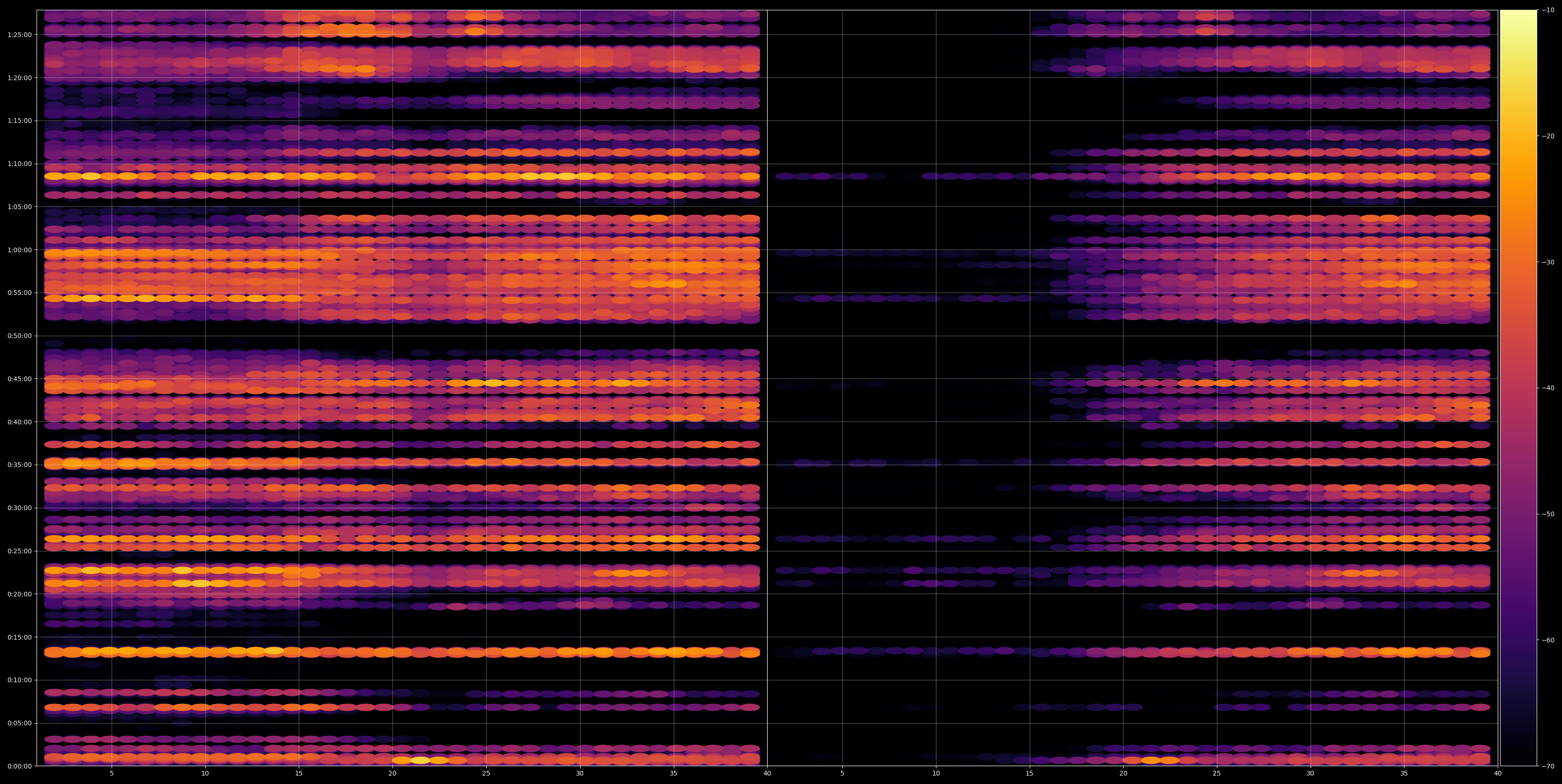Click the 1:15:00 y-axis tick label
The width and height of the screenshot is (1562, 784).
20,121
